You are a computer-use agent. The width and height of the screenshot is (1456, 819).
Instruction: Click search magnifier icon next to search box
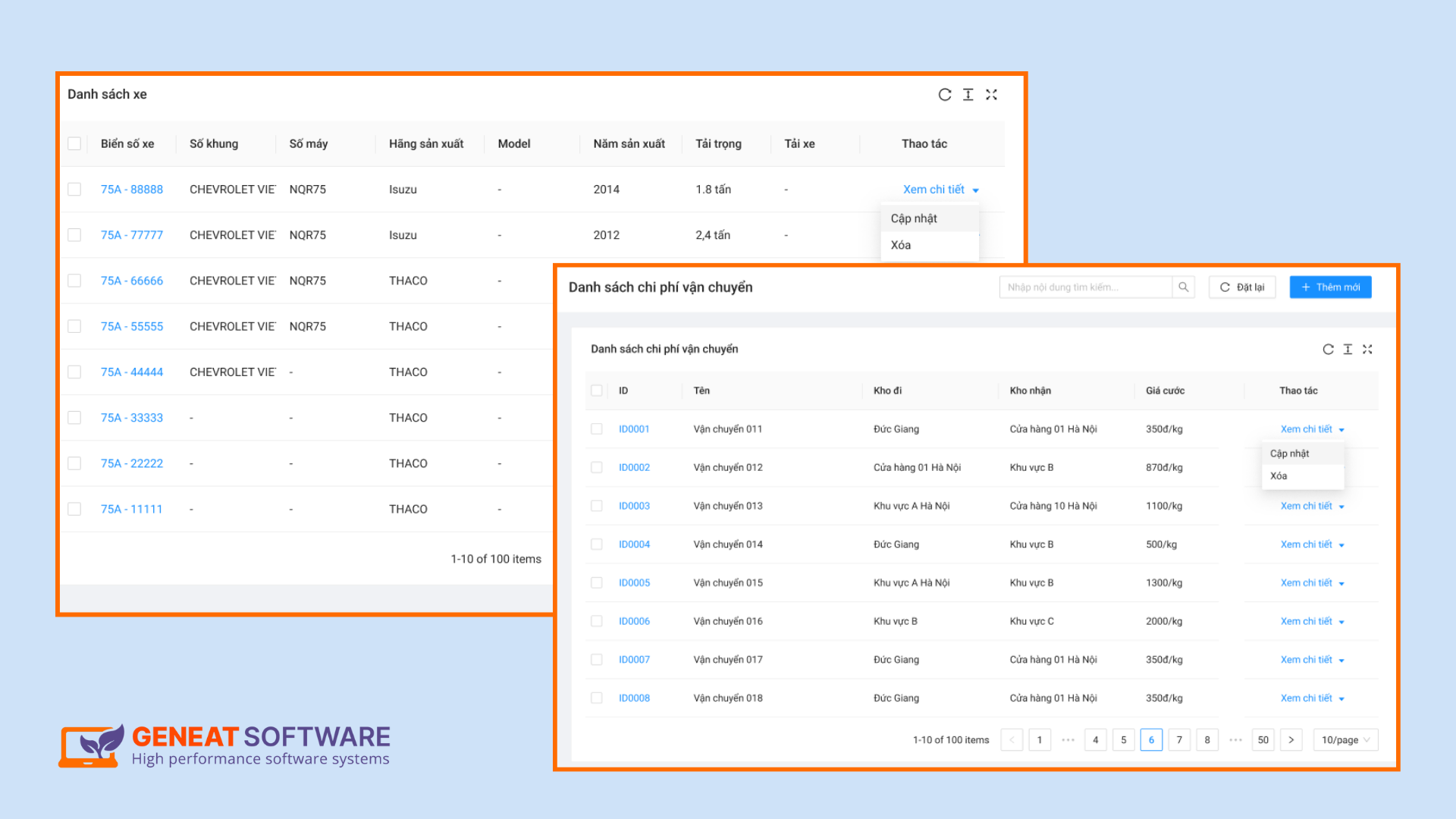tap(1183, 287)
